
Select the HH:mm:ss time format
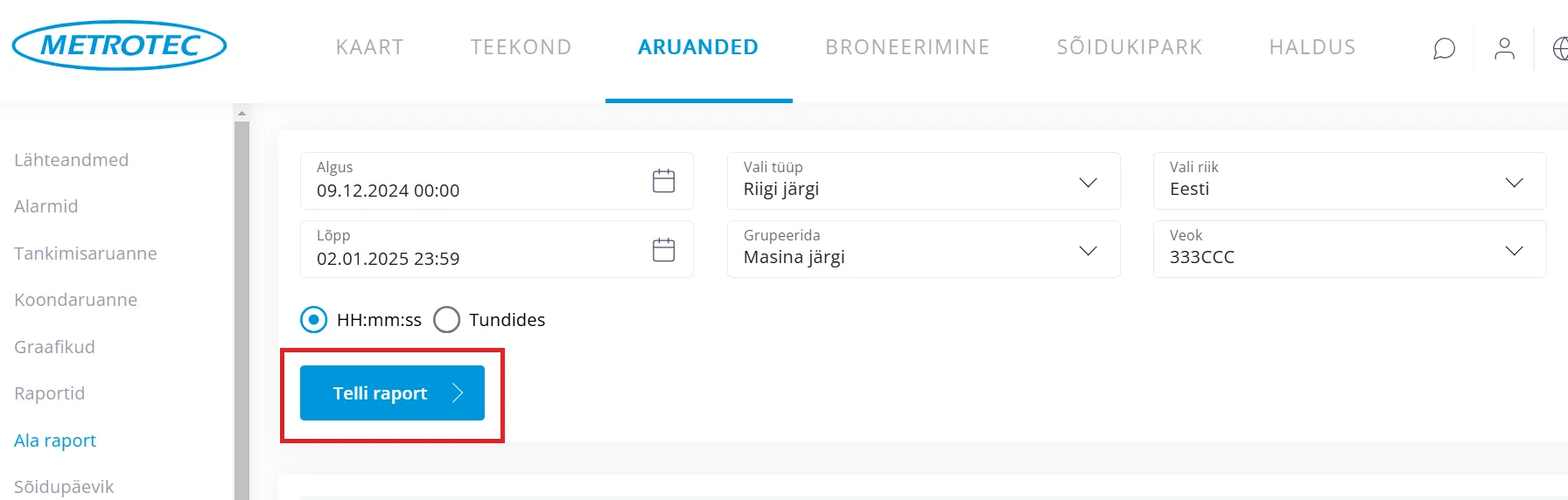[x=314, y=320]
